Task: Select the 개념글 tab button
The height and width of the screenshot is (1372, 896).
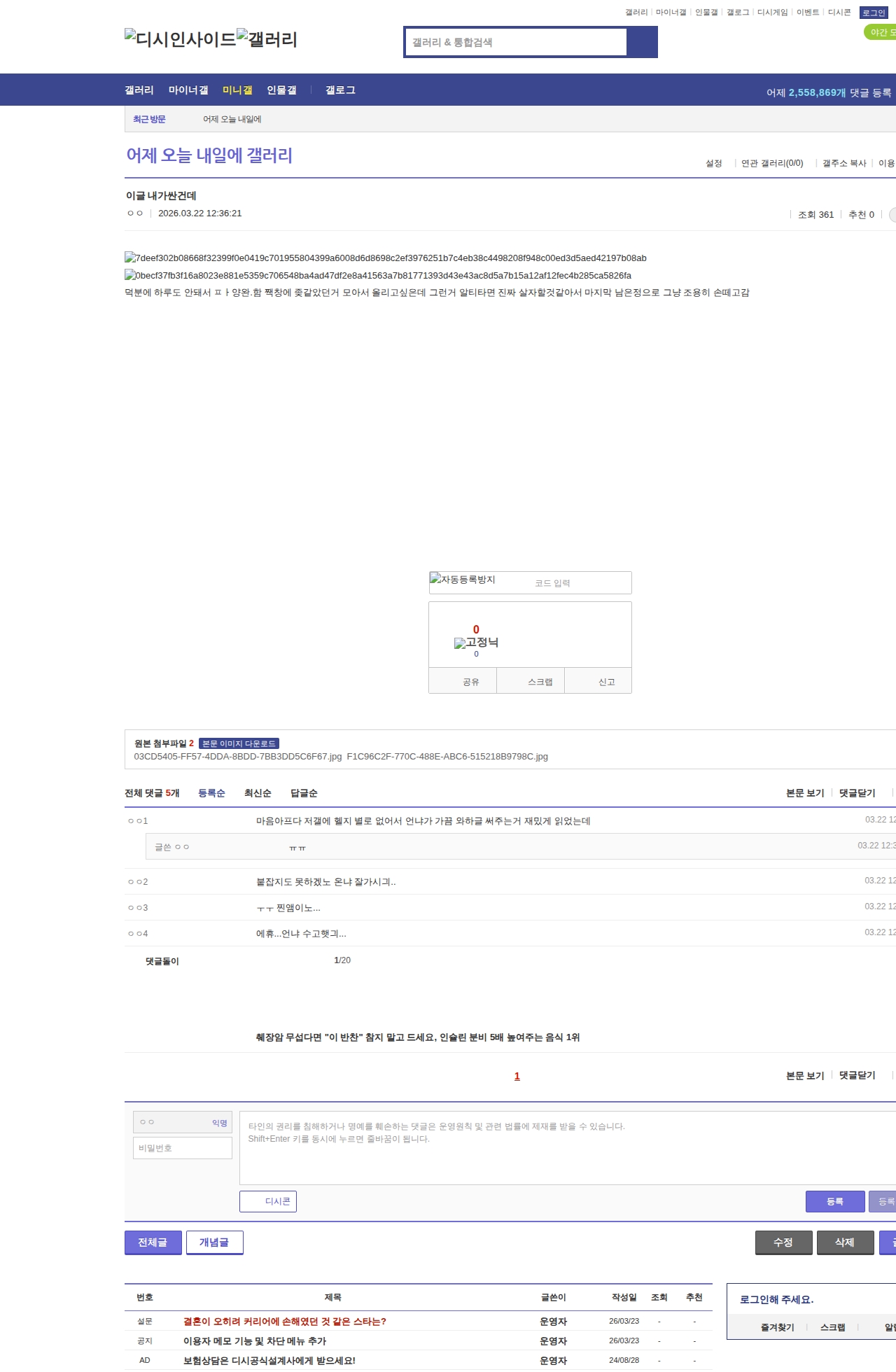Action: pyautogui.click(x=214, y=1242)
